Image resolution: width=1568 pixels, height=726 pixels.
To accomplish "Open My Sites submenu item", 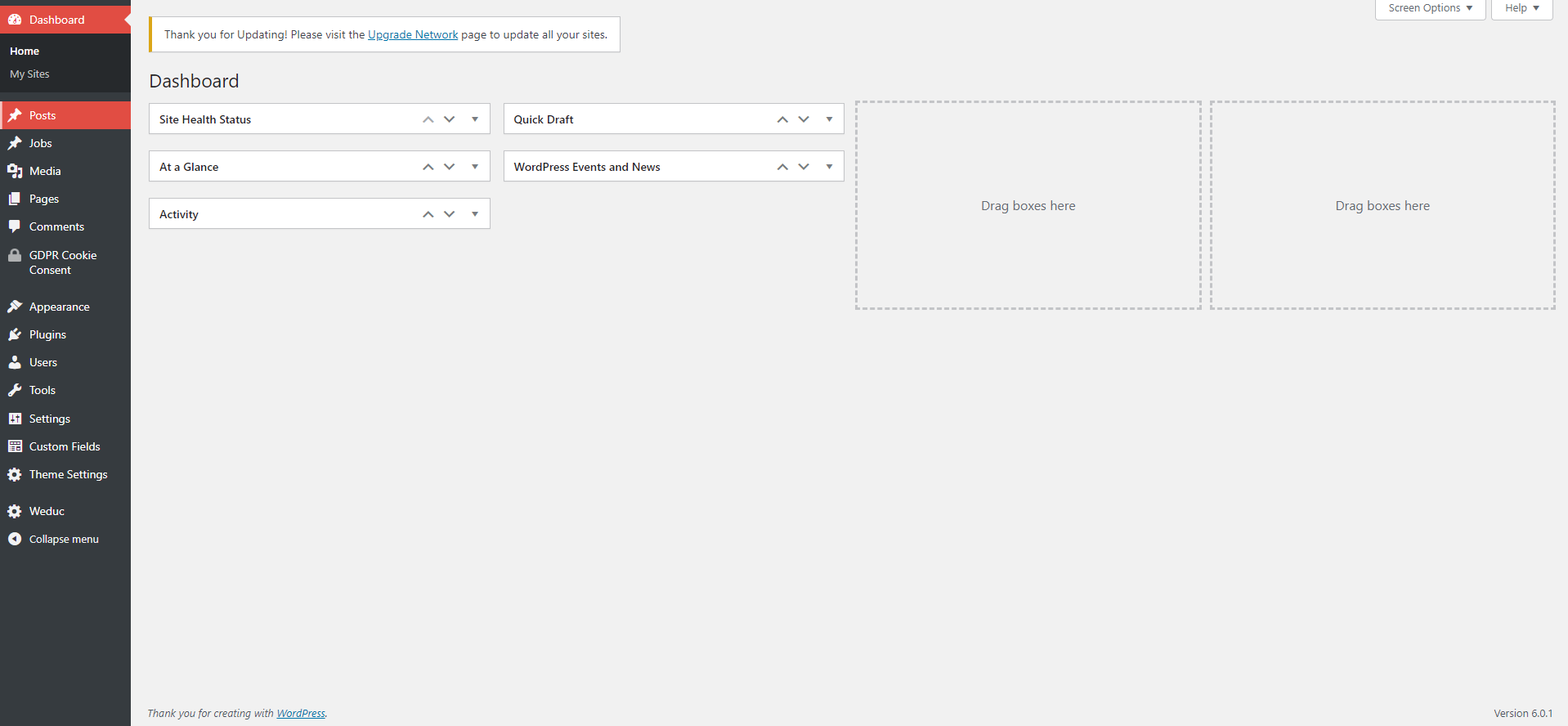I will pos(29,74).
